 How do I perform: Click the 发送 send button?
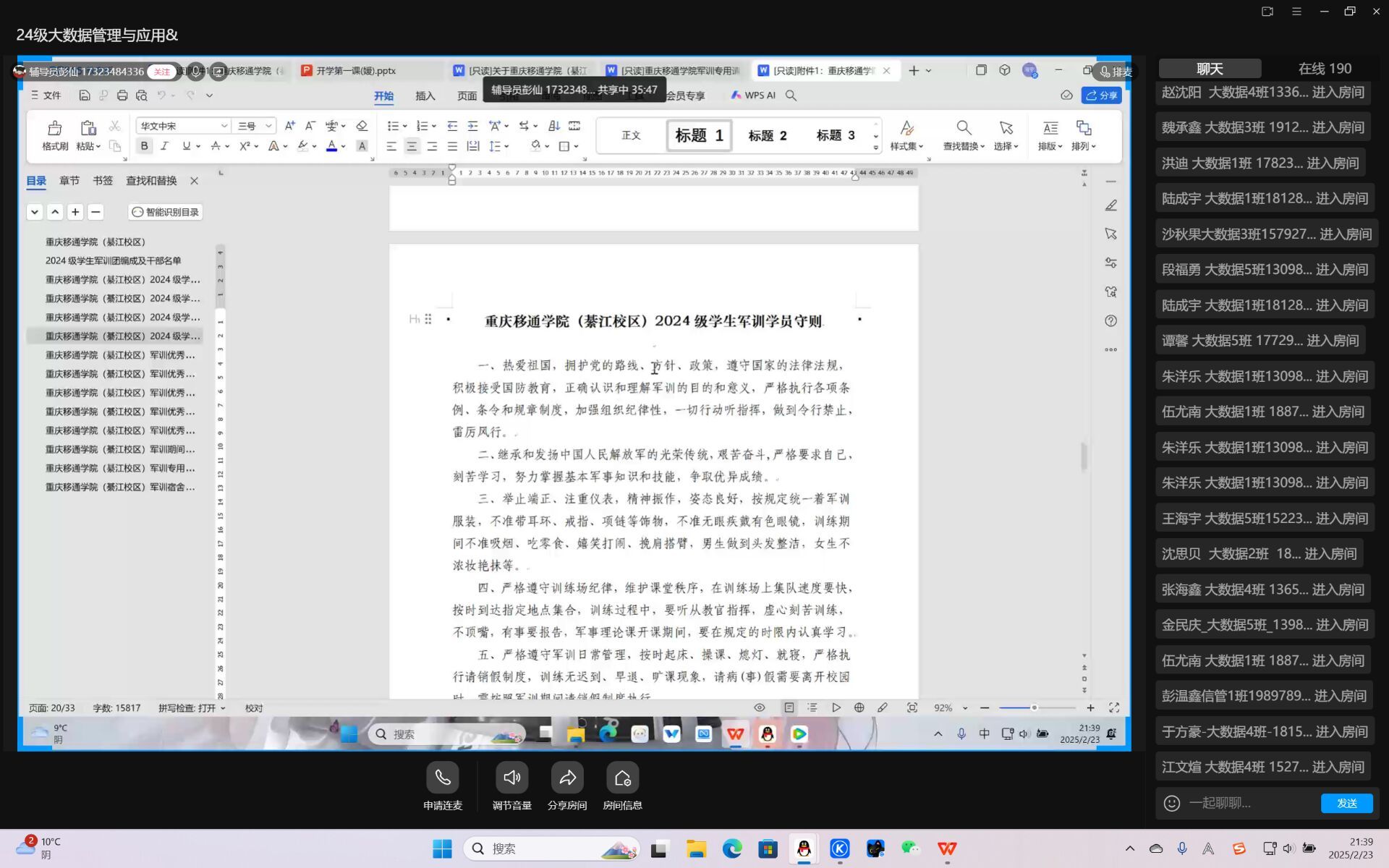1346,803
